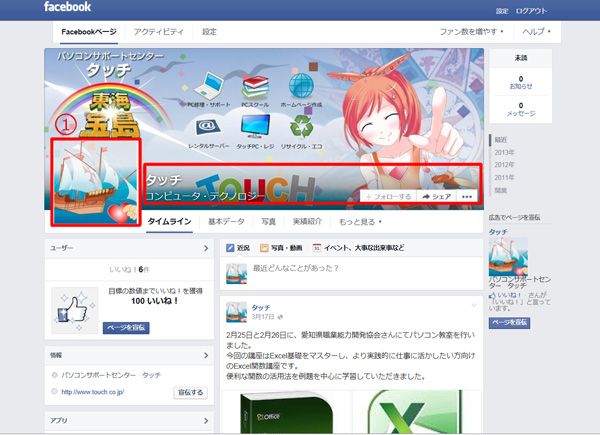
Task: Click the laptop PC修理・サポート icon
Action: pyautogui.click(x=209, y=86)
